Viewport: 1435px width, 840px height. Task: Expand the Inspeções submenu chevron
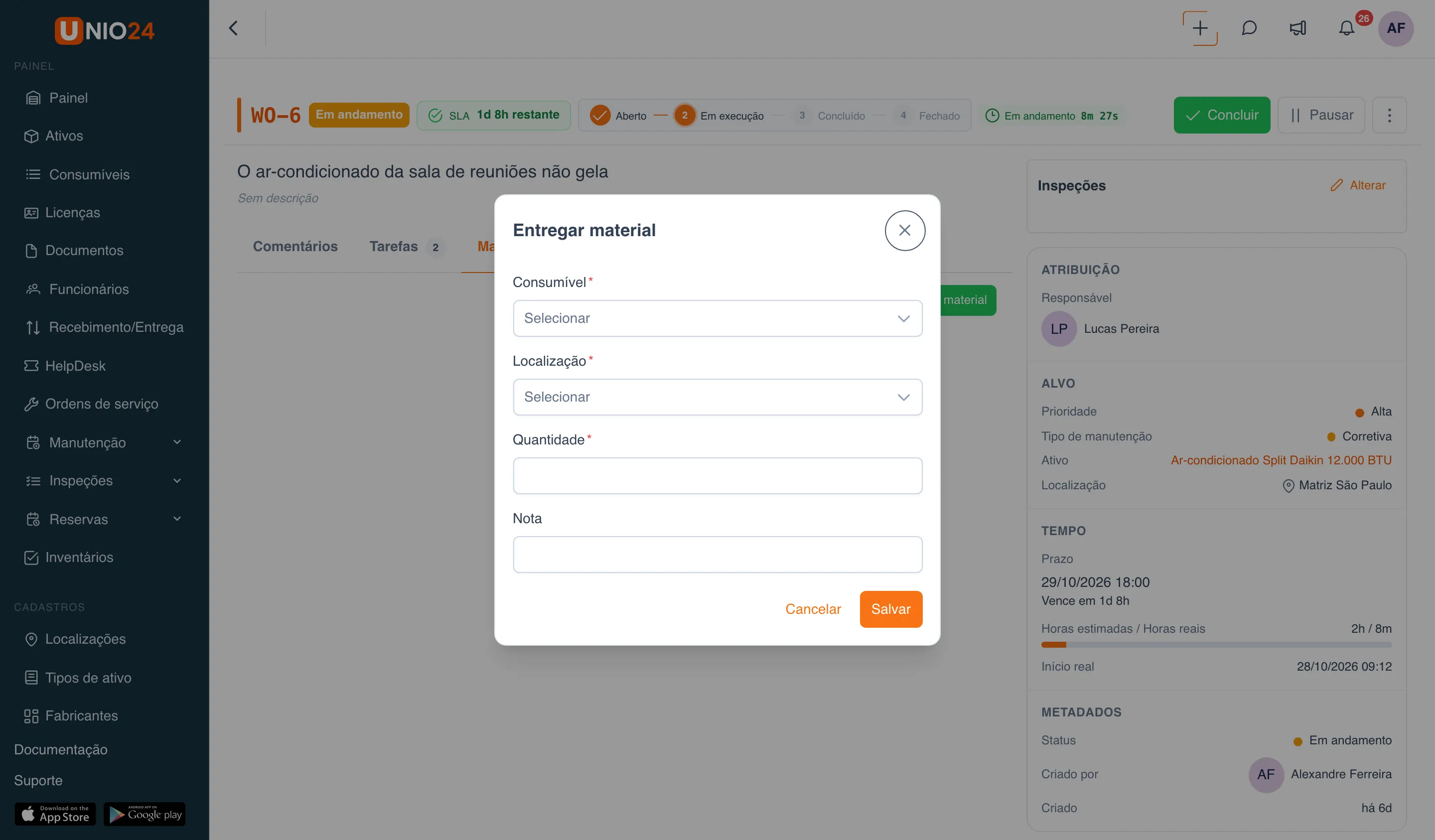(x=177, y=481)
